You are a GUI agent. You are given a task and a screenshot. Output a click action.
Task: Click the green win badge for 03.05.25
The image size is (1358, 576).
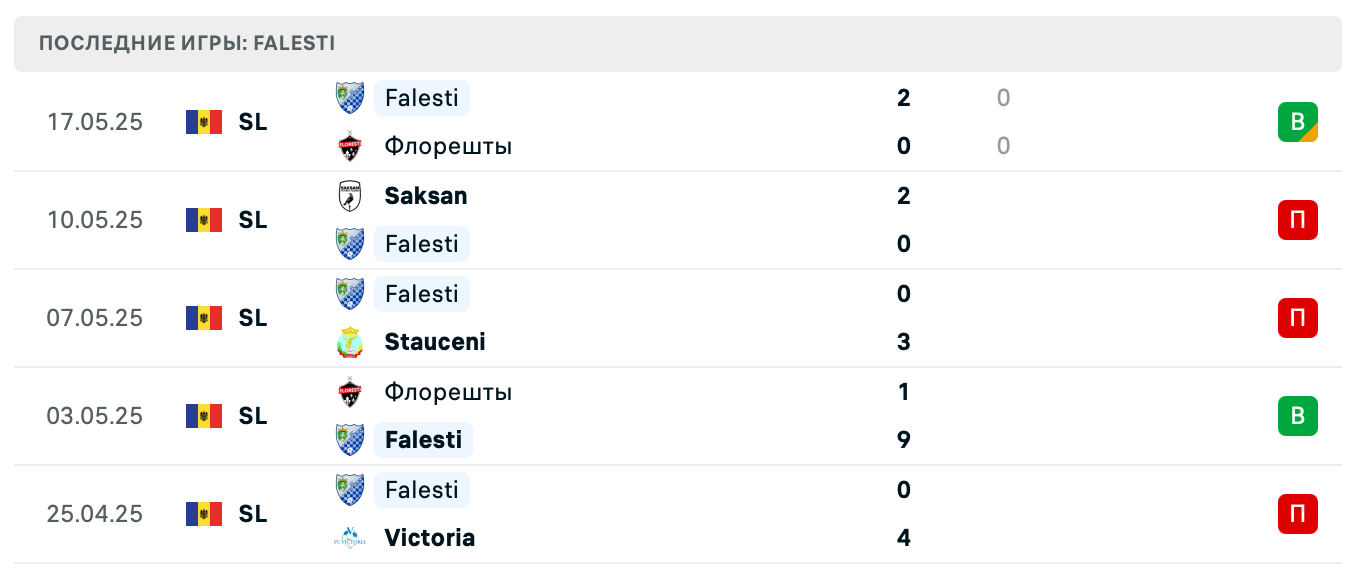tap(1297, 416)
